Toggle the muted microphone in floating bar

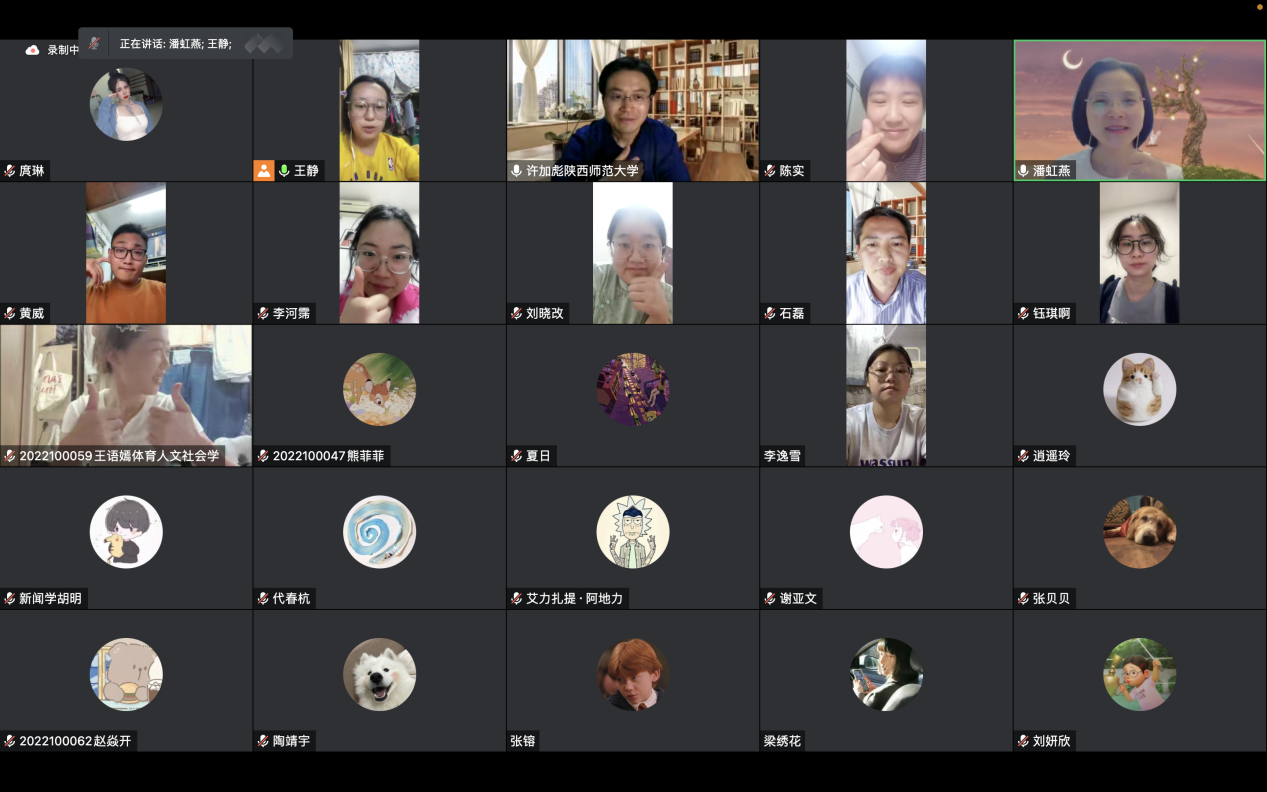(94, 43)
